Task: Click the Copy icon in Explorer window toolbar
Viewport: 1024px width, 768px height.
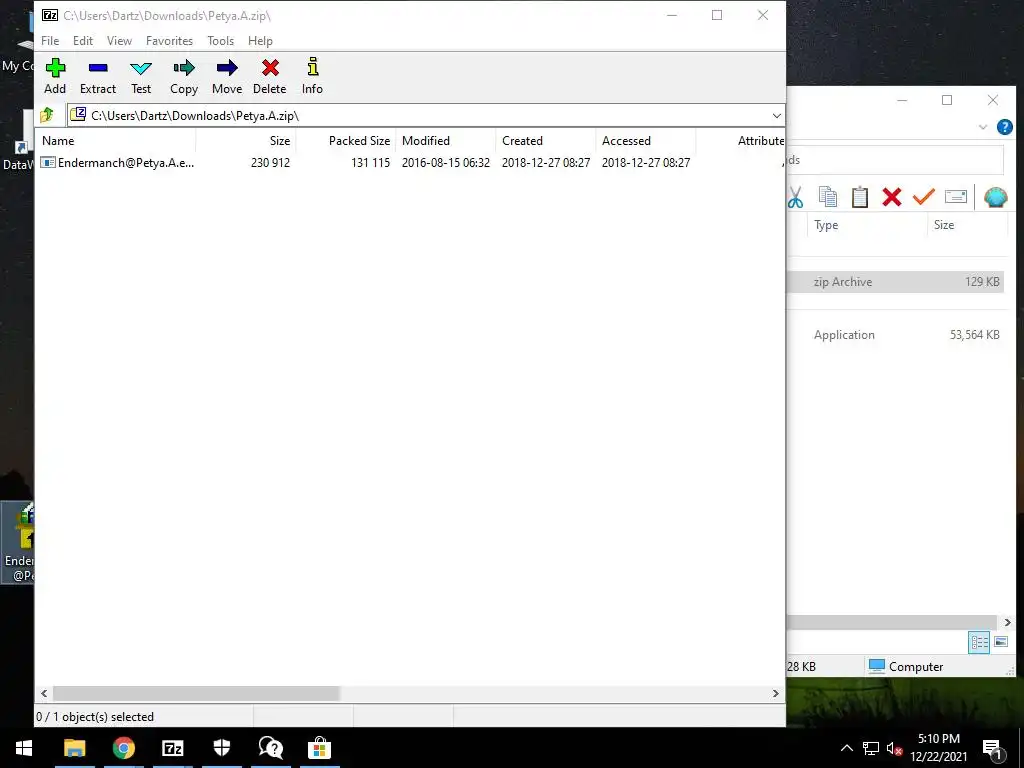Action: pyautogui.click(x=827, y=197)
